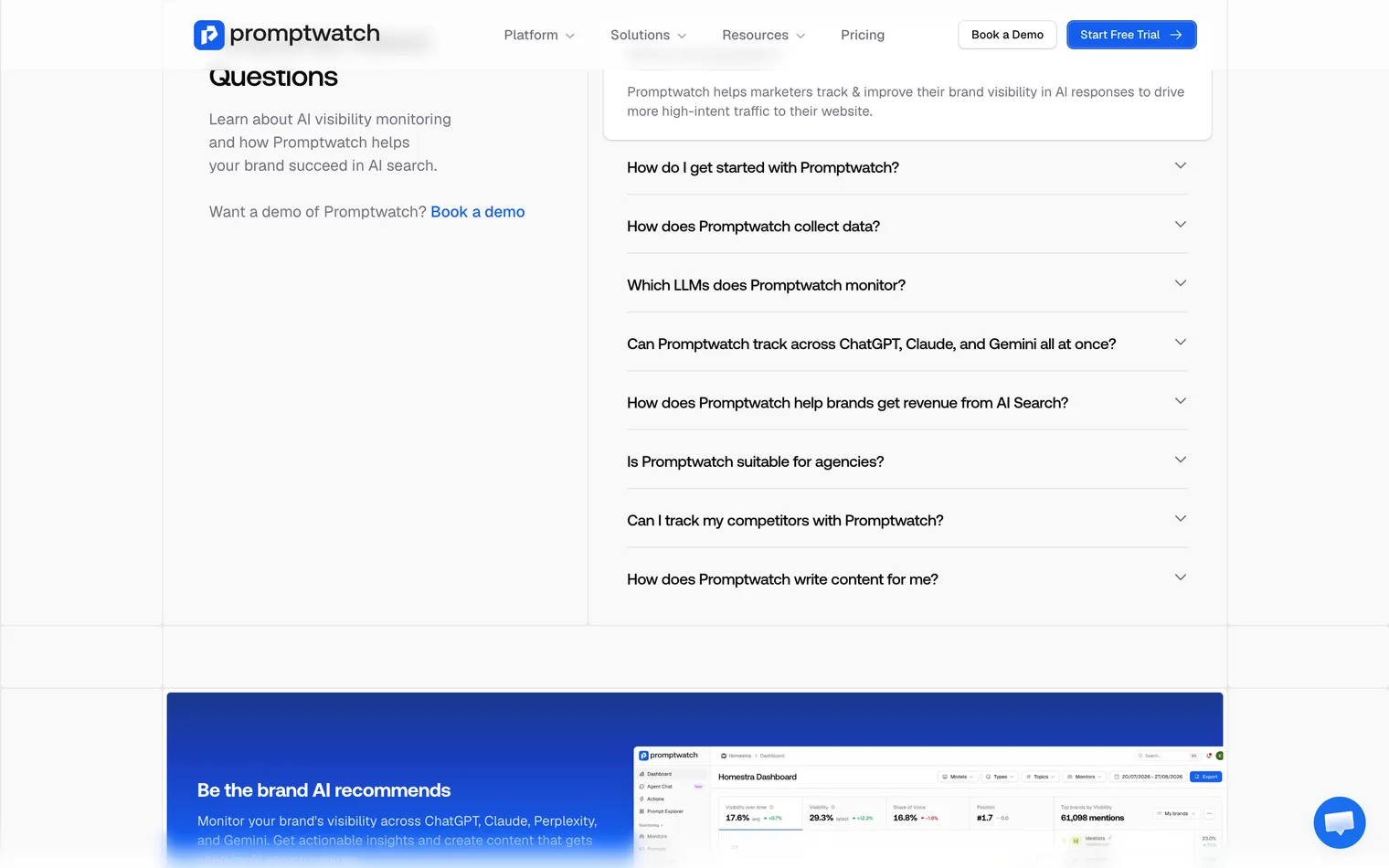Screen dimensions: 1389x868
Task: Click the Homestra Dashboard screenshot preview
Action: click(928, 807)
